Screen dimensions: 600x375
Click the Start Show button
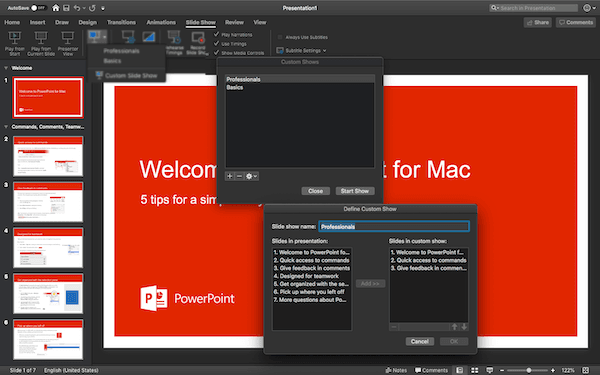point(355,191)
